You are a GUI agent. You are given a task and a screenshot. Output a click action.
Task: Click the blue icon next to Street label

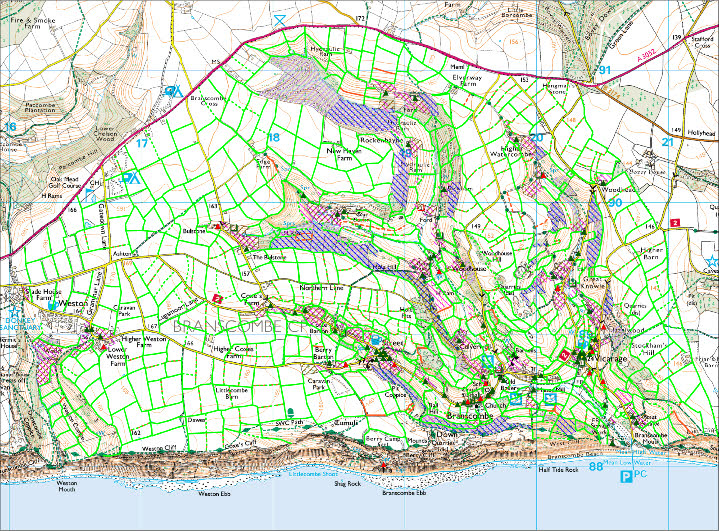pyautogui.click(x=376, y=340)
